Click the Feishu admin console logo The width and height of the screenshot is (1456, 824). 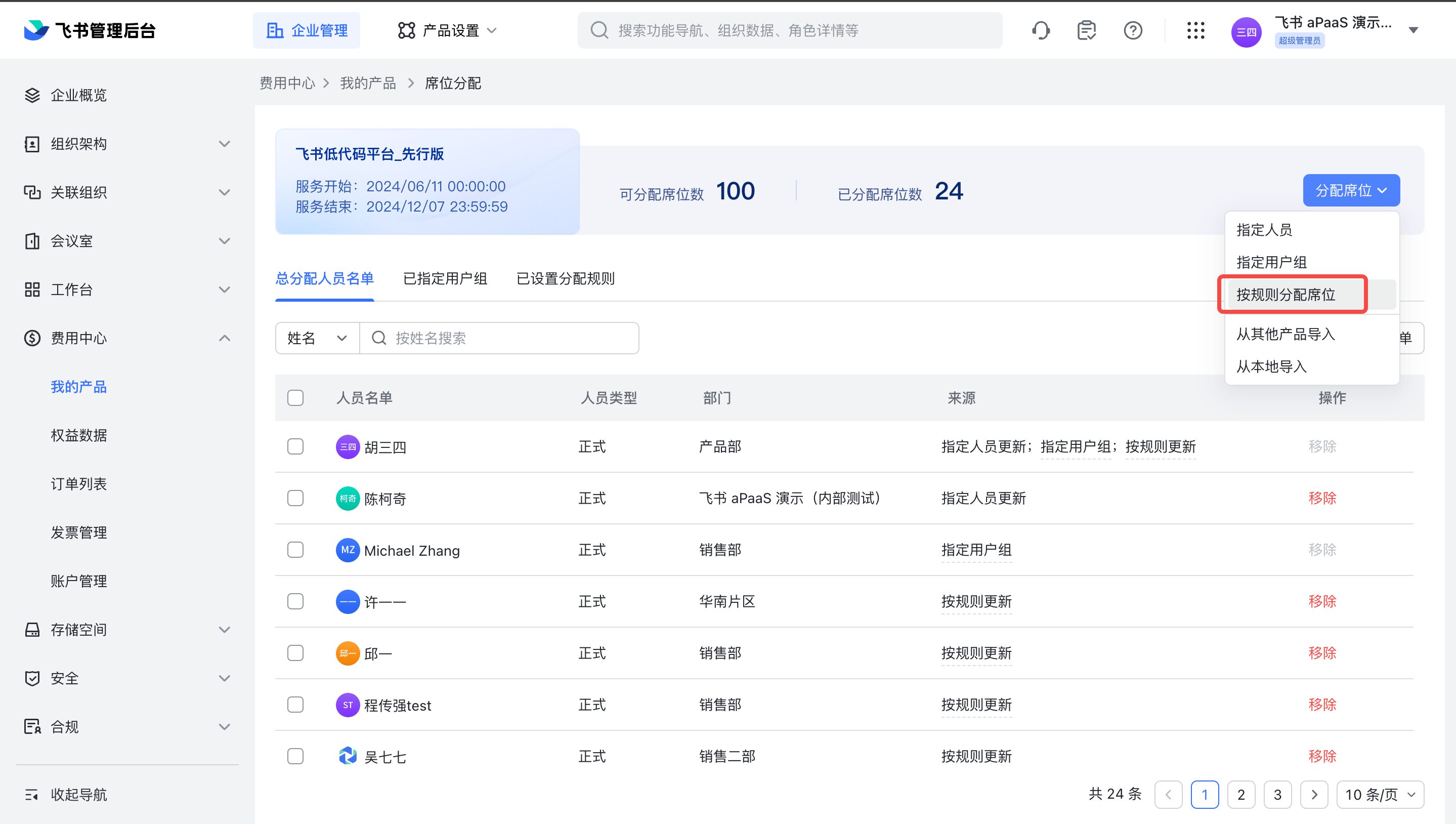point(90,30)
